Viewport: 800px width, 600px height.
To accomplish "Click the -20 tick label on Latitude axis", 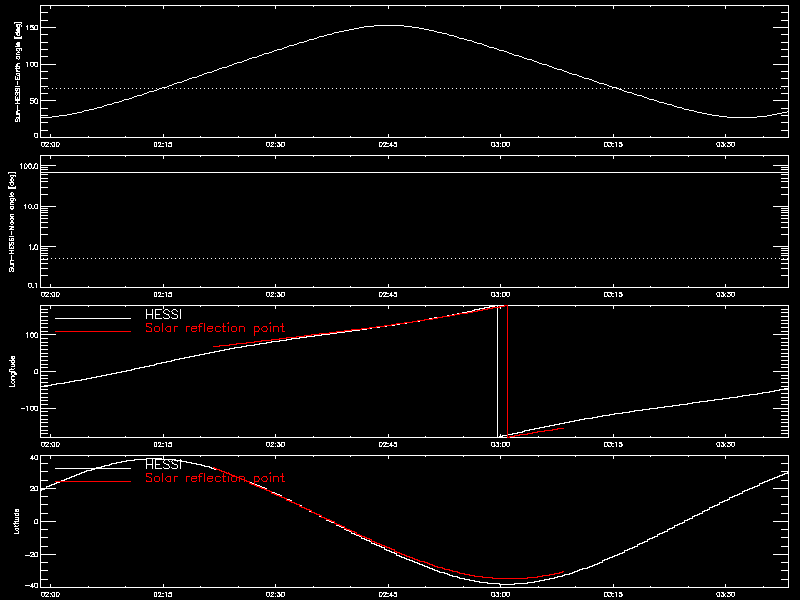I will (33, 554).
